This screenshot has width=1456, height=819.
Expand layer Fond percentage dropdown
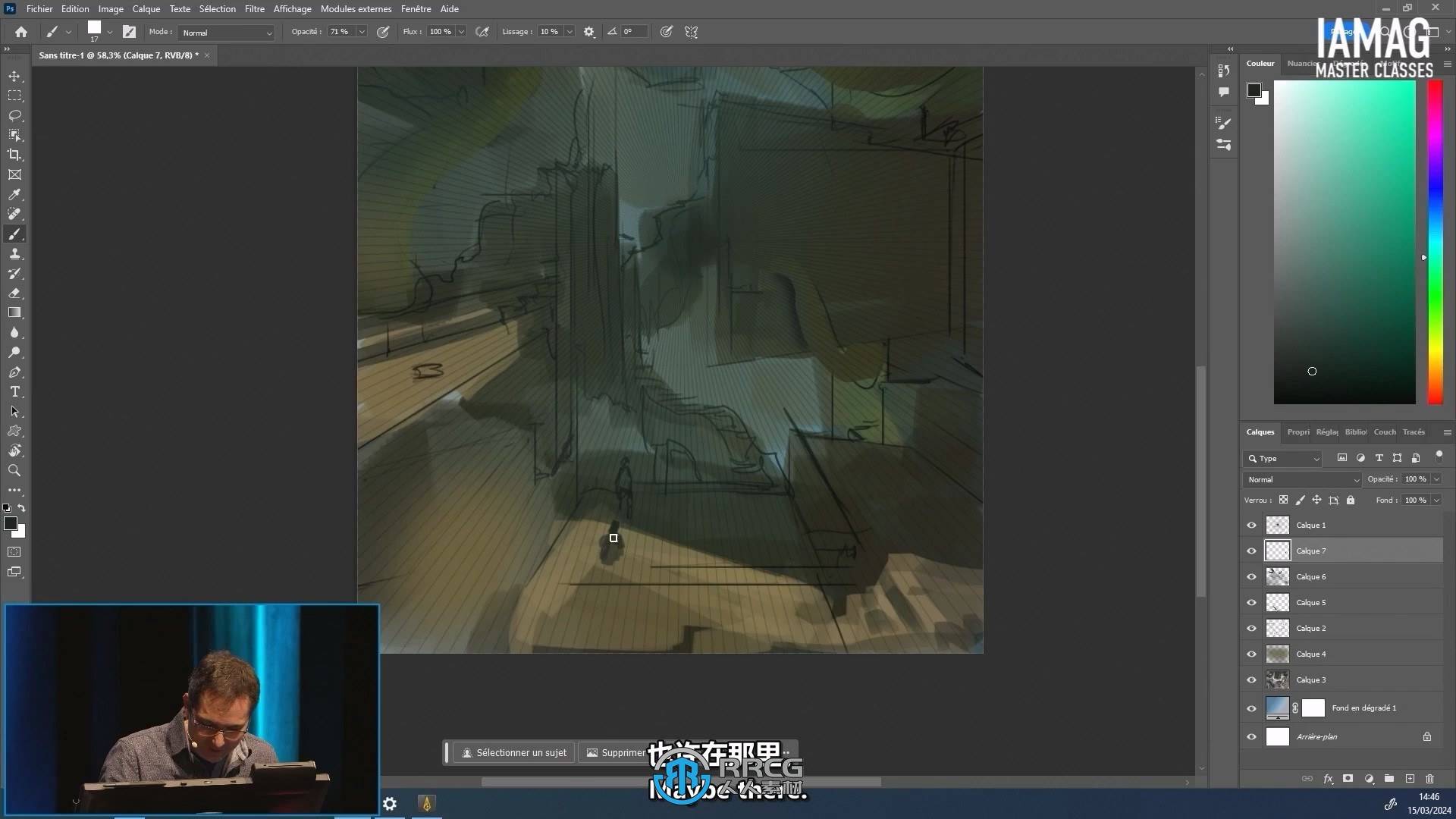[x=1436, y=500]
